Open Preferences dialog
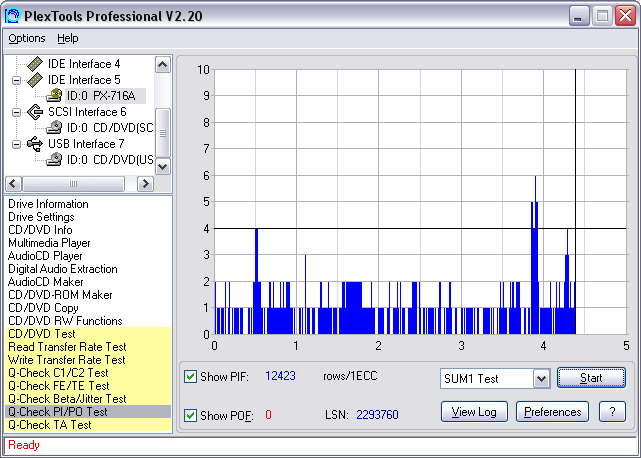This screenshot has height=458, width=641. click(552, 412)
